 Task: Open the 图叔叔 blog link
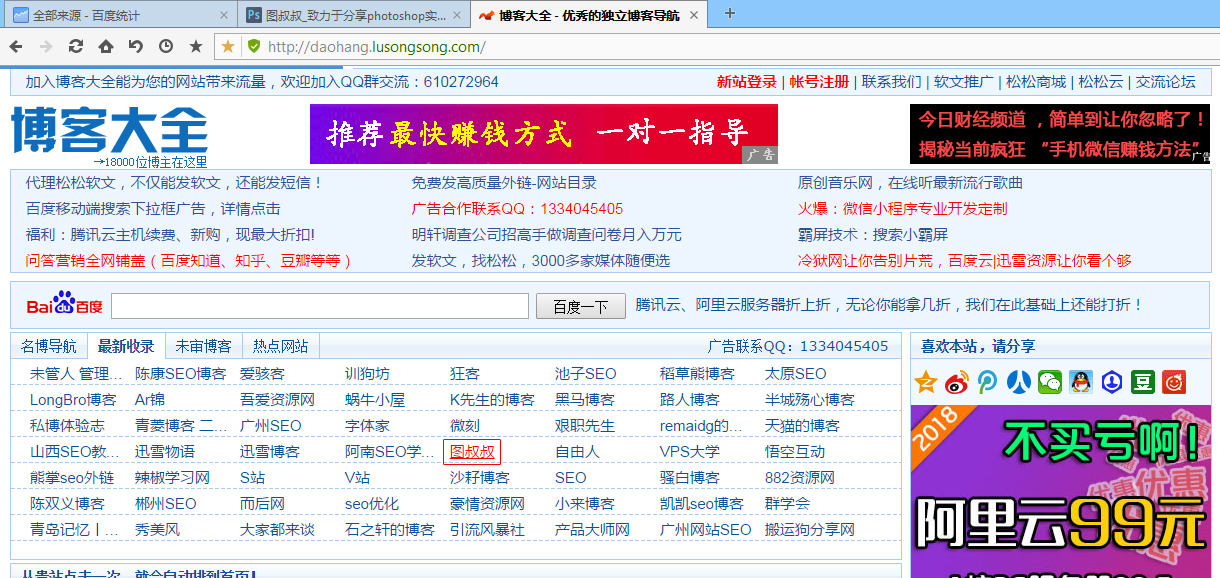click(x=472, y=452)
